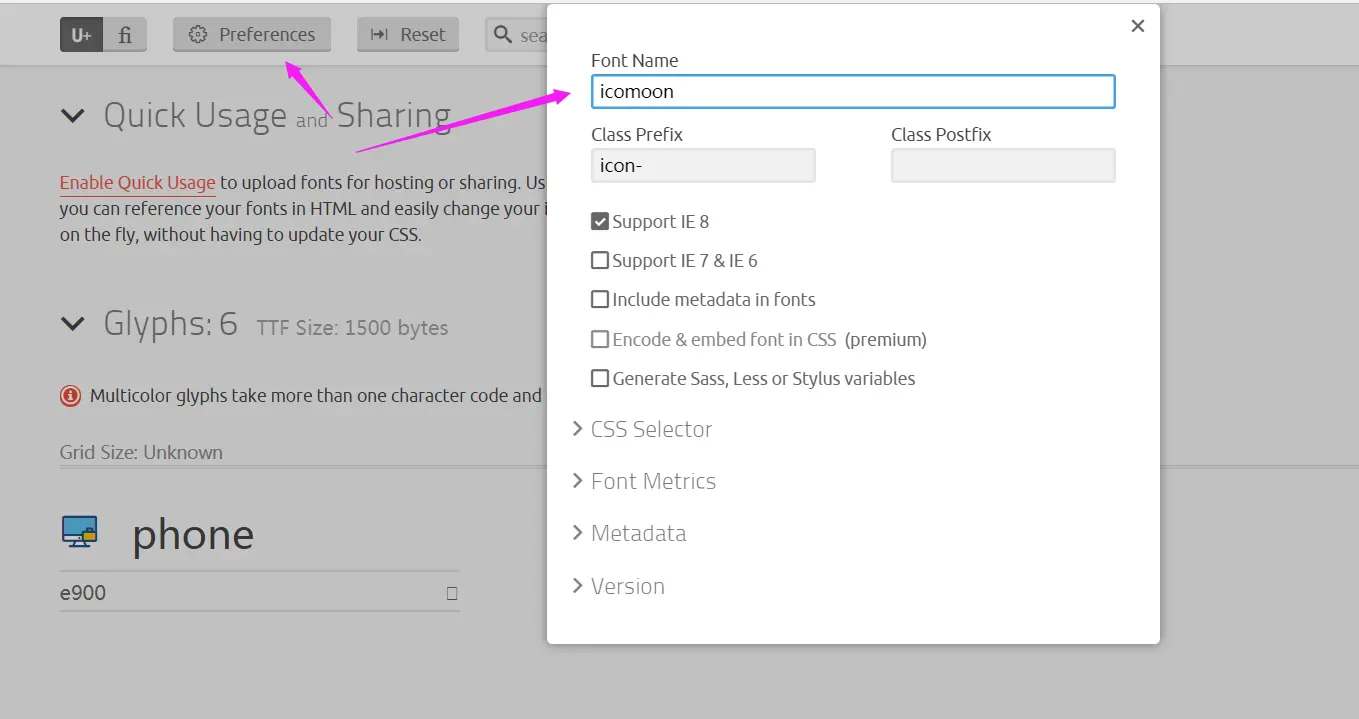1359x719 pixels.
Task: Click the Class Prefix input field
Action: tap(703, 166)
